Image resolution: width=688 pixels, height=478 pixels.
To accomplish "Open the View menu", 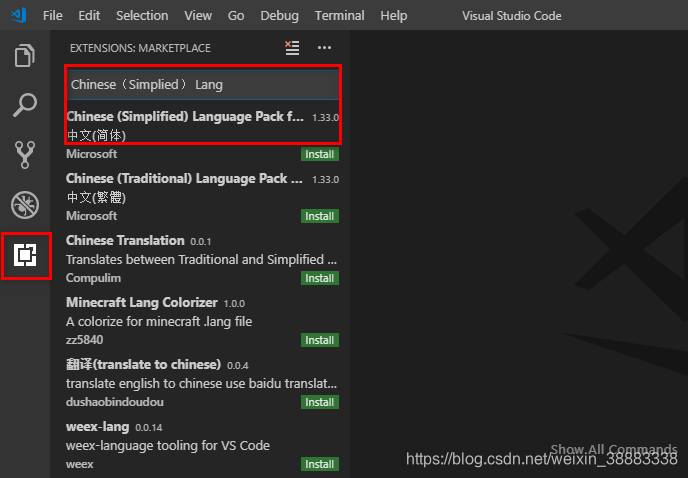I will tap(198, 16).
